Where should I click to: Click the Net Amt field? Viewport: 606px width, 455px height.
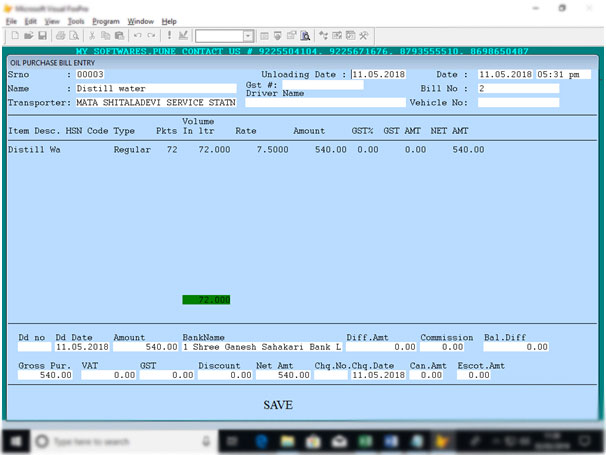pyautogui.click(x=283, y=375)
